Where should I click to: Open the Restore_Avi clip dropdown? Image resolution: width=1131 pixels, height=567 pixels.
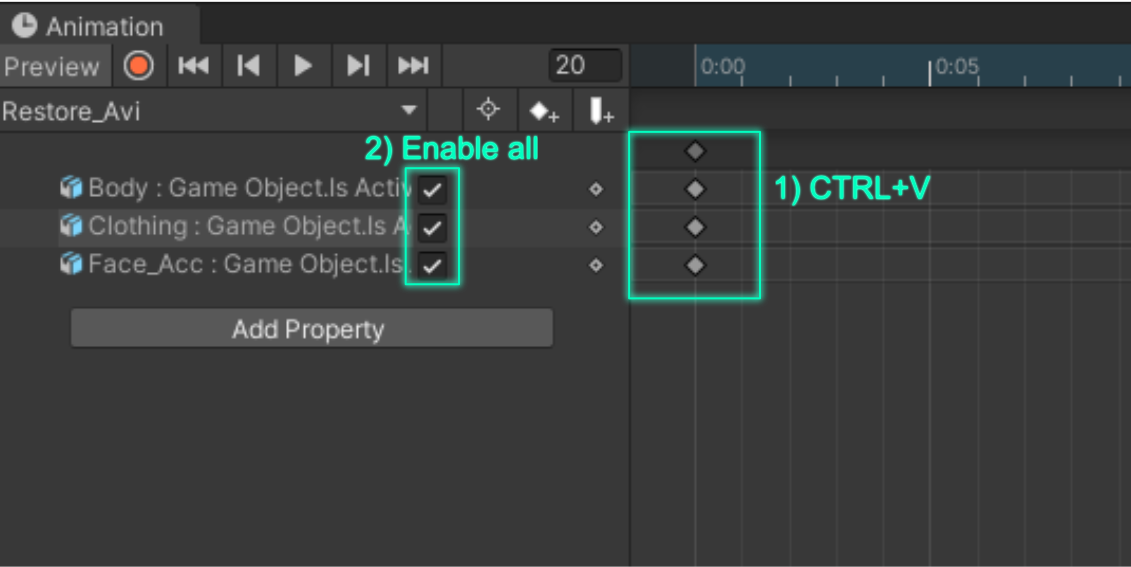tap(213, 111)
